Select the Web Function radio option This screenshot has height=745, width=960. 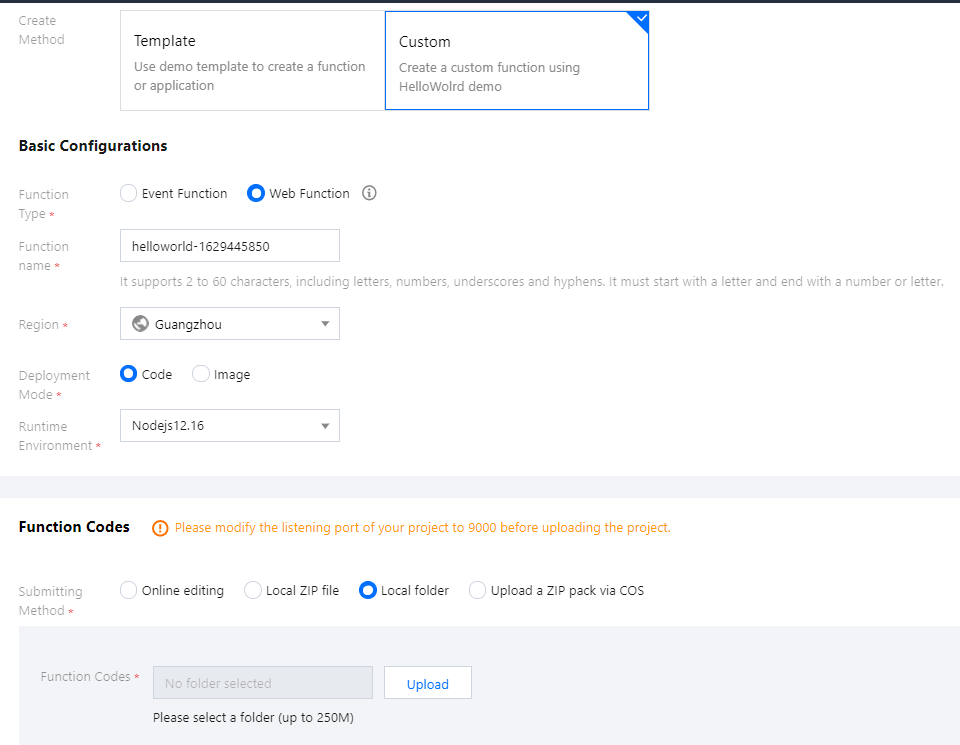coord(256,193)
